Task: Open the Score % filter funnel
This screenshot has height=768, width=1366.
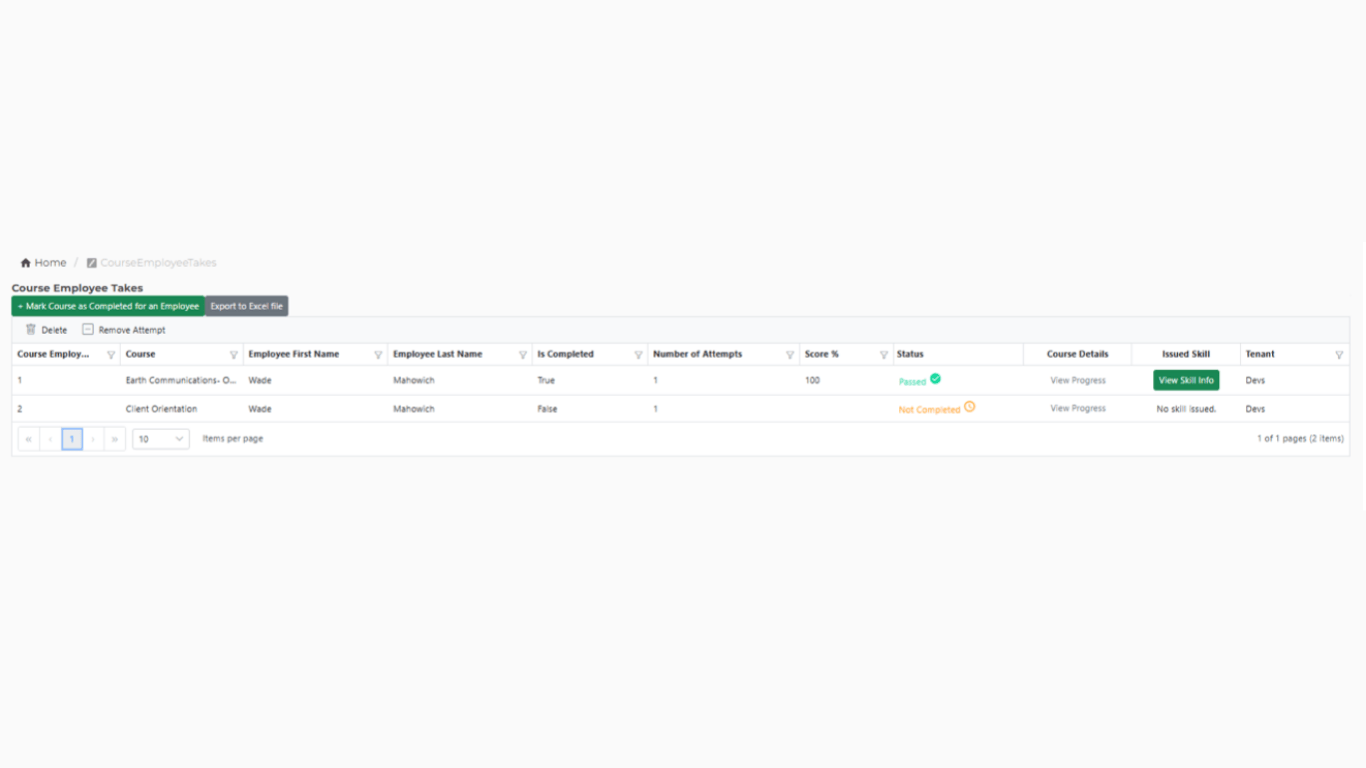Action: (884, 354)
